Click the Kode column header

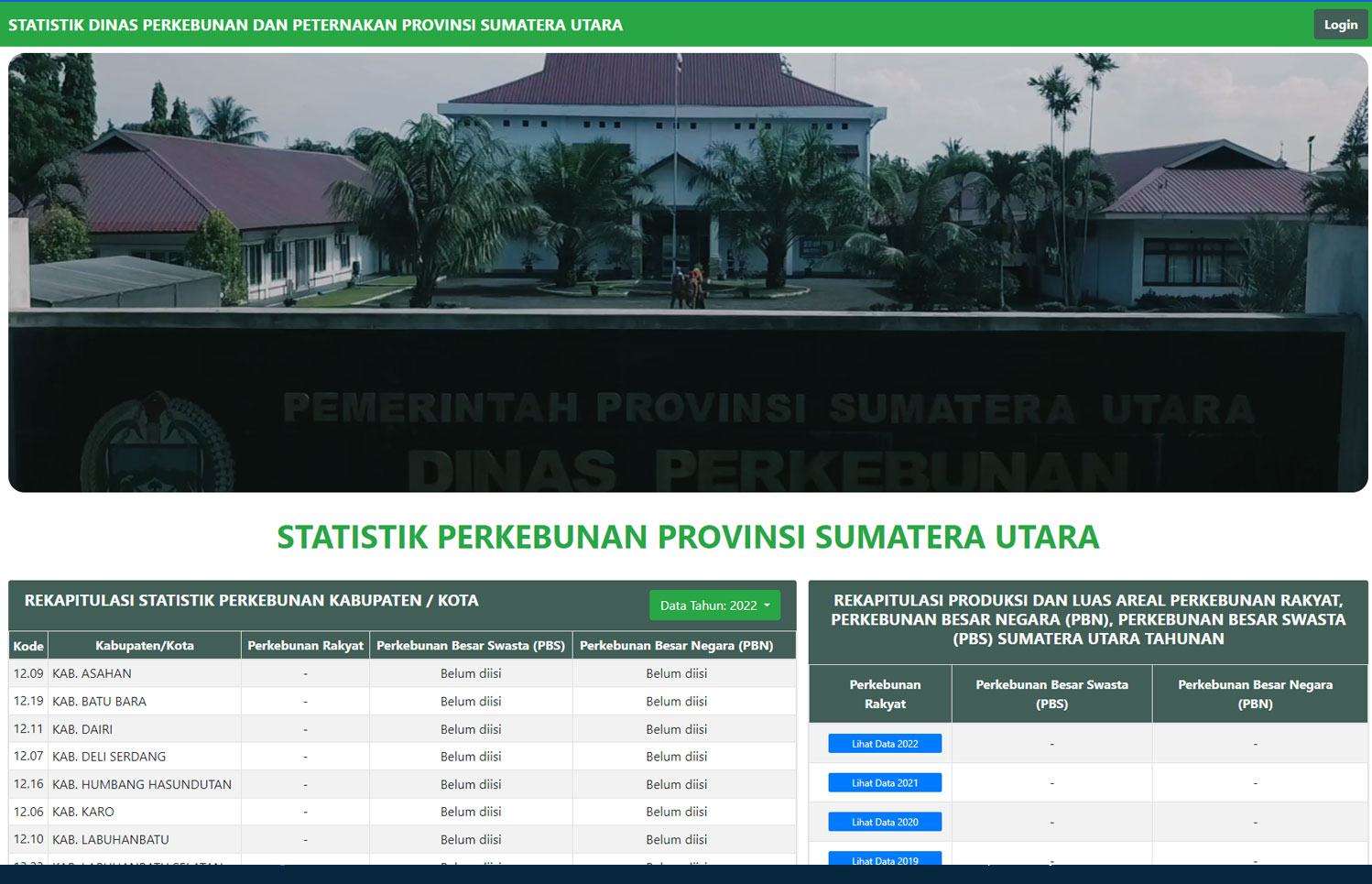coord(28,646)
